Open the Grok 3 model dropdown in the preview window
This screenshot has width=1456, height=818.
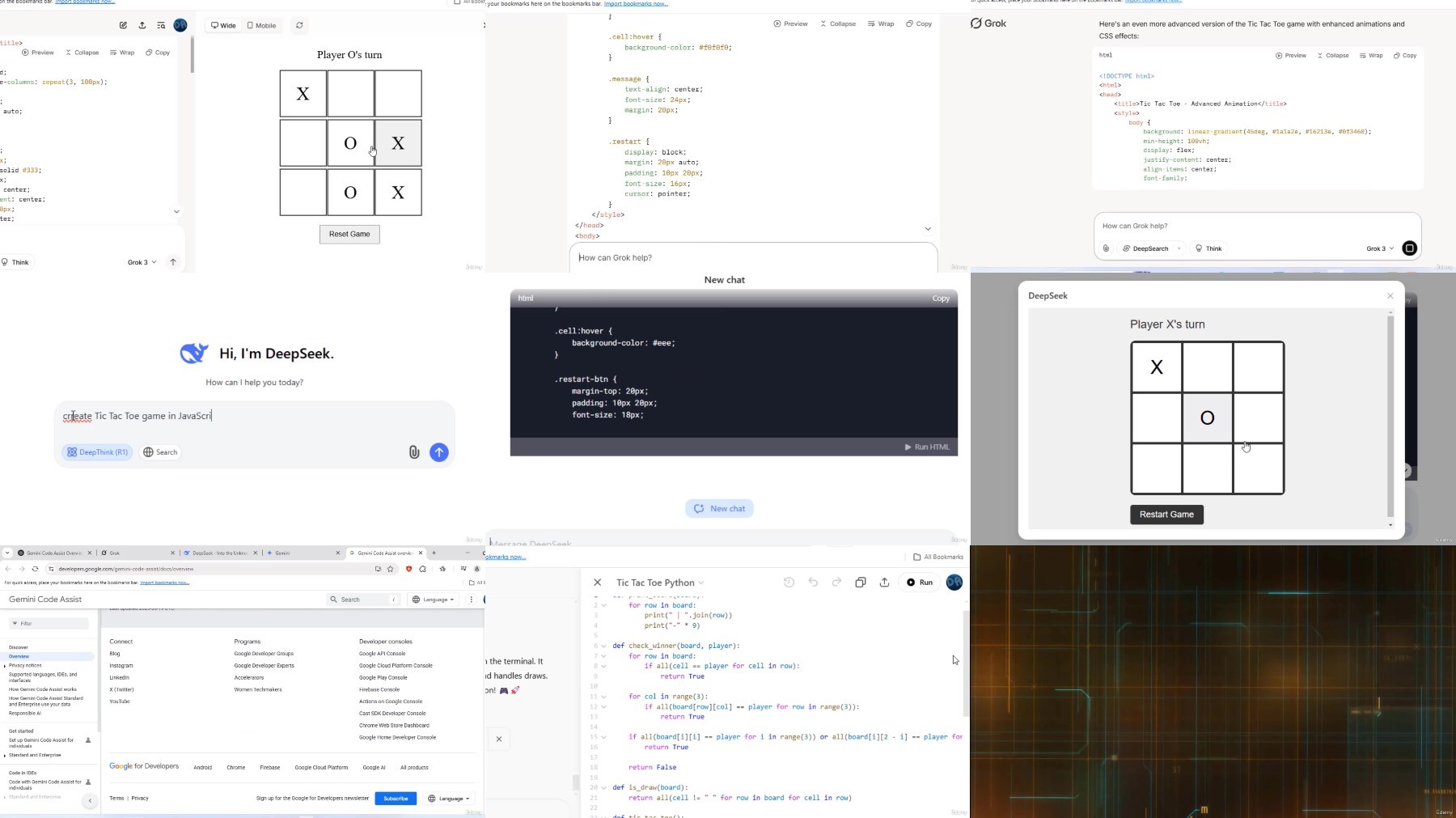142,262
